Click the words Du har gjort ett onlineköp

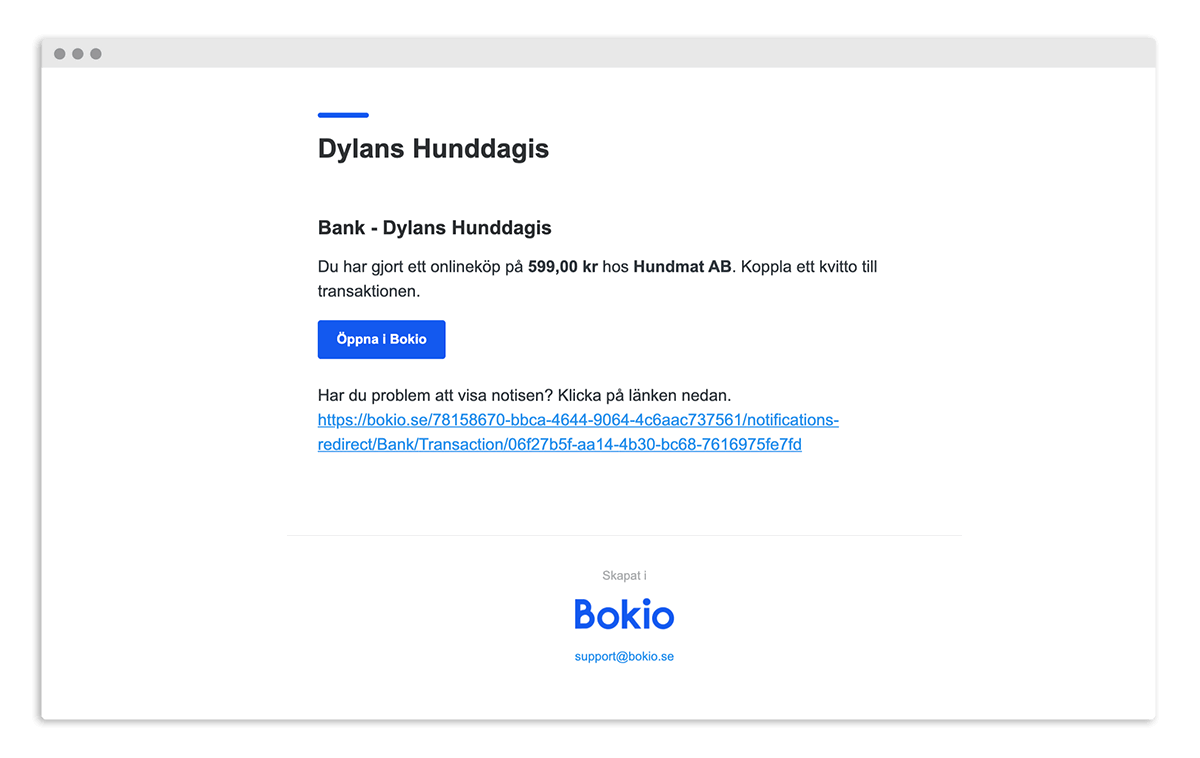coord(410,267)
